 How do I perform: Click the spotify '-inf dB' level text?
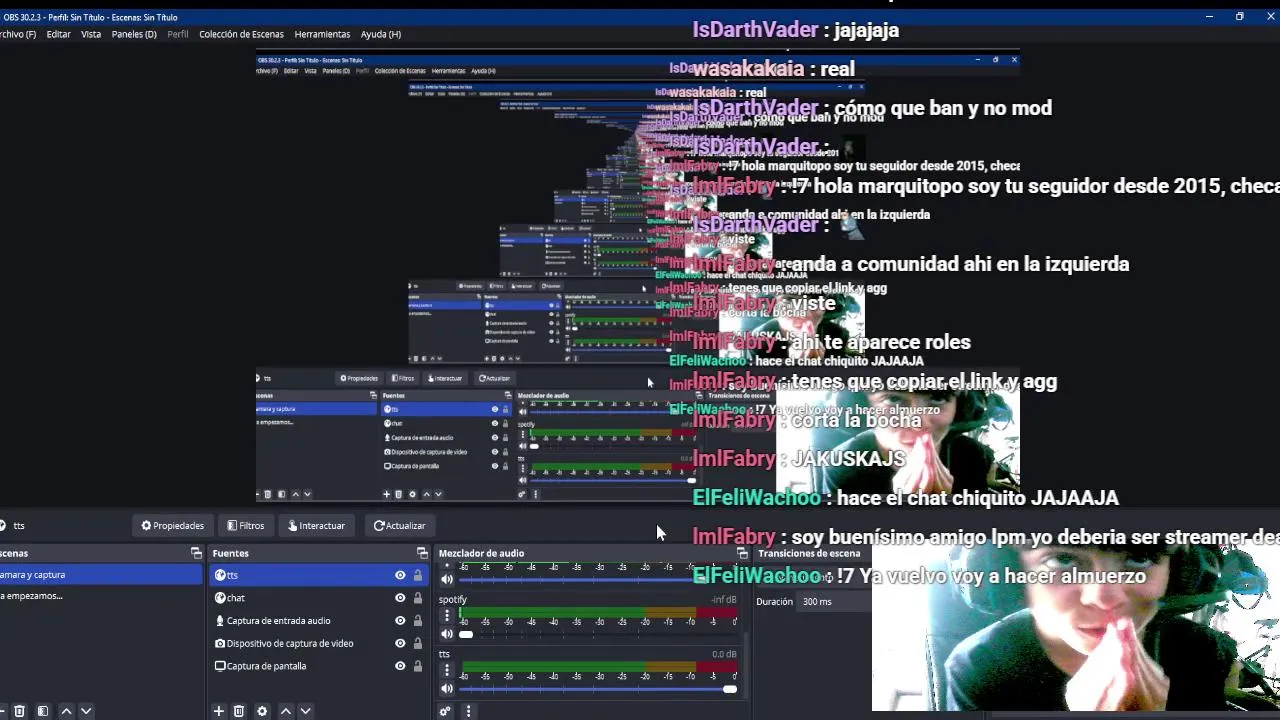point(724,600)
